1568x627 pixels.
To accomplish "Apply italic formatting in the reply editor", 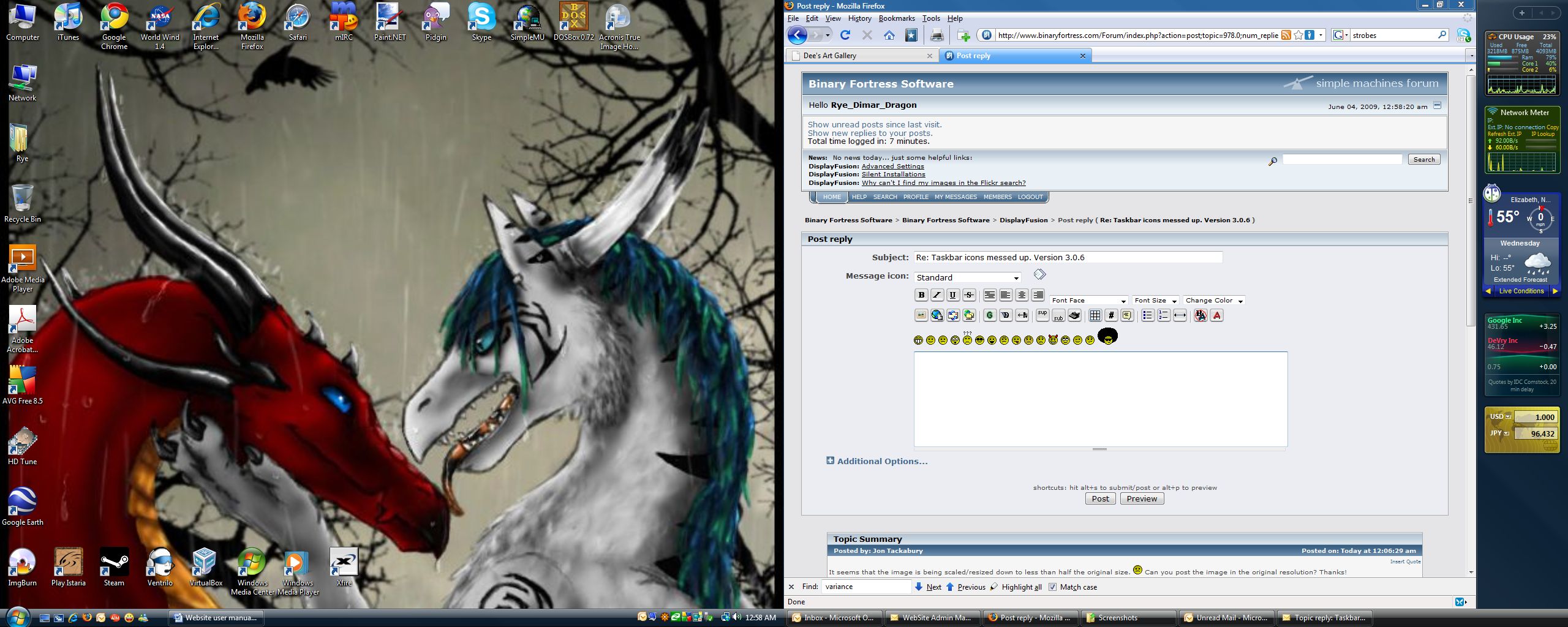I will [x=937, y=295].
